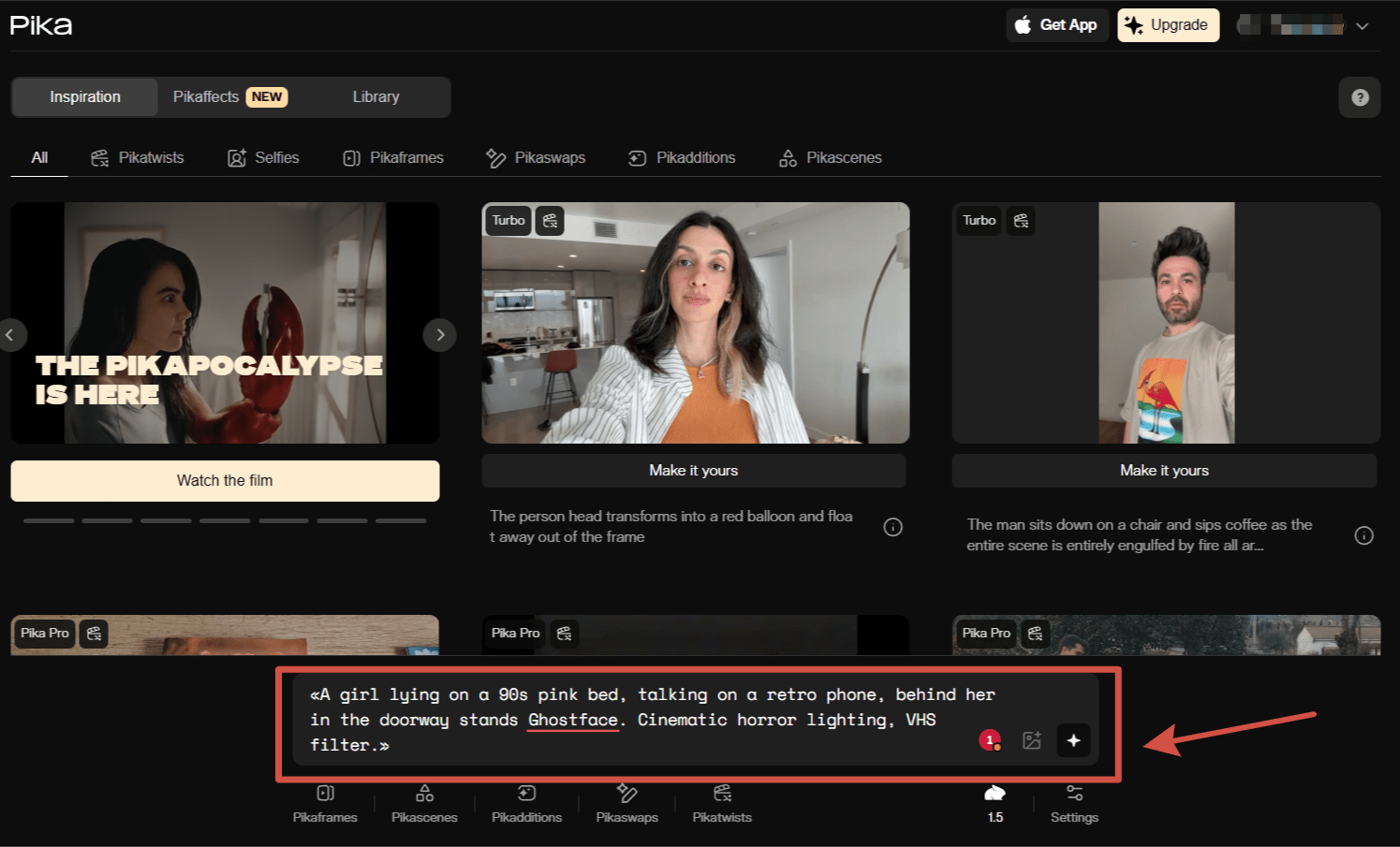This screenshot has height=847, width=1400.
Task: Click Turbo badge on the woman's selfie video
Action: pos(508,221)
